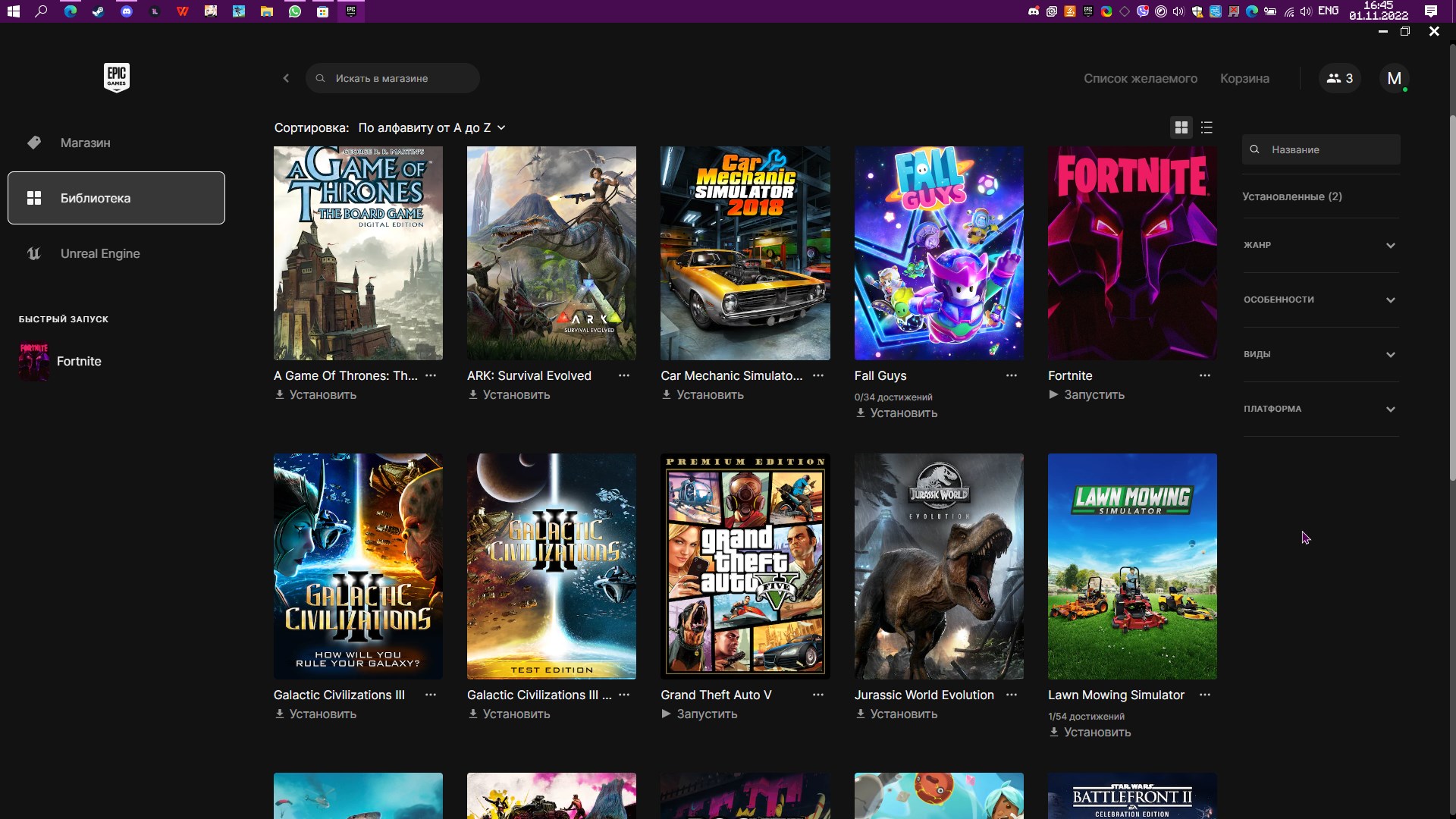Viewport: 1456px width, 819px height.
Task: Install Car Mechanic Simulator 2018
Action: click(x=702, y=394)
